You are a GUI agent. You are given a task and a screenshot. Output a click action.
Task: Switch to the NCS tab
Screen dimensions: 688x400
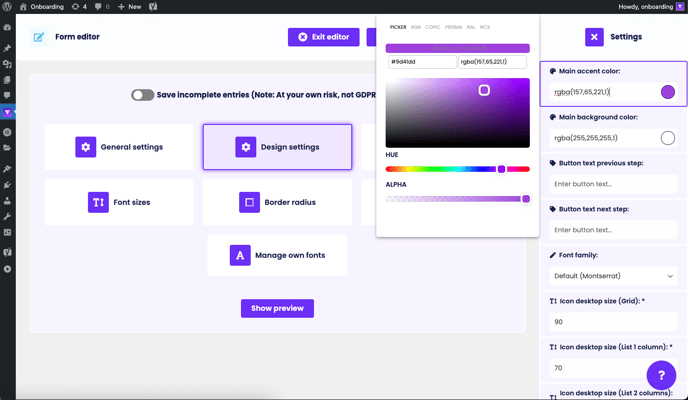485,27
